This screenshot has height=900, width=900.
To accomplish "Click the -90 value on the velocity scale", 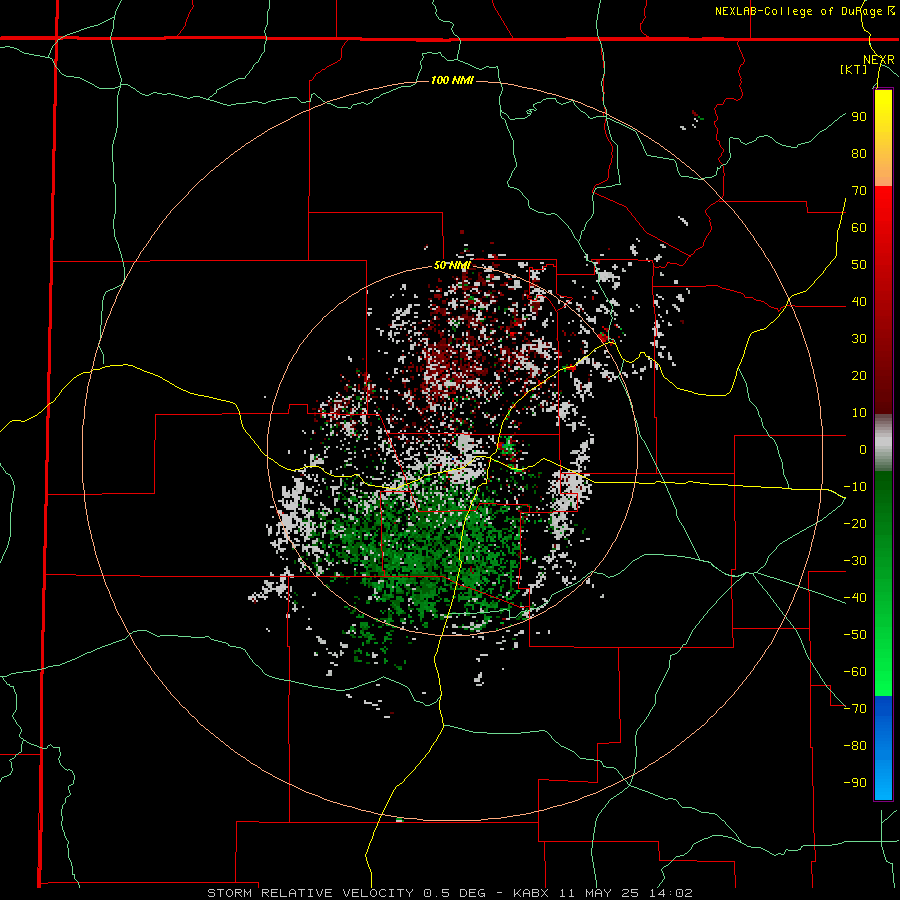I will [x=855, y=783].
